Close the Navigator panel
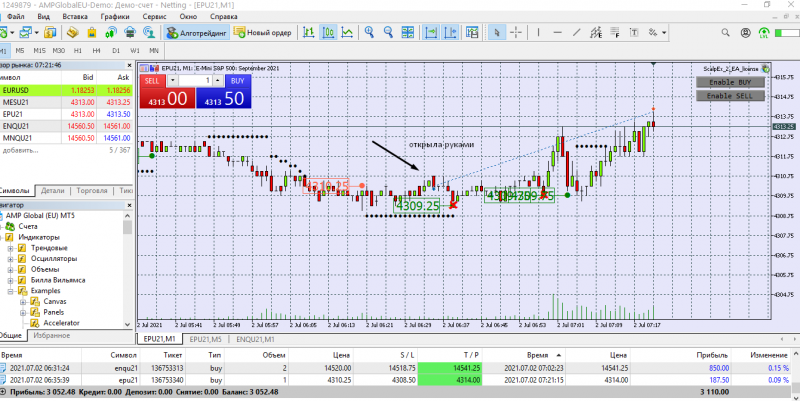The image size is (800, 401). pyautogui.click(x=129, y=205)
